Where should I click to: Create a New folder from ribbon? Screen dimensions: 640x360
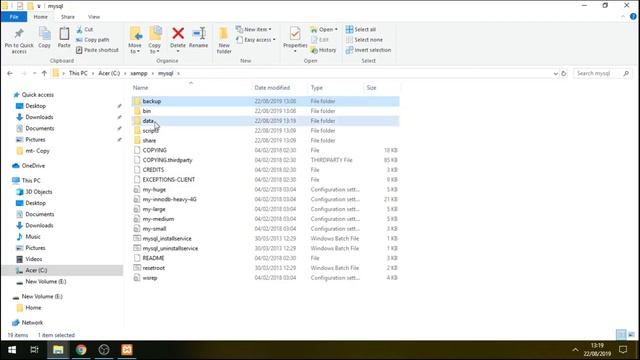(224, 40)
